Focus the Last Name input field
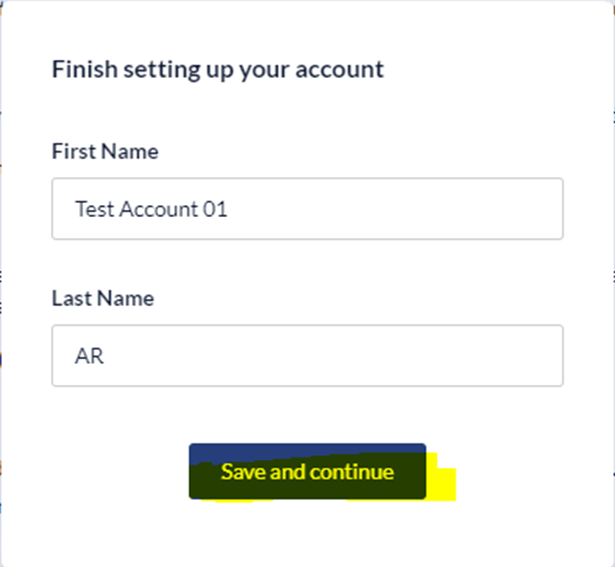 pos(307,355)
